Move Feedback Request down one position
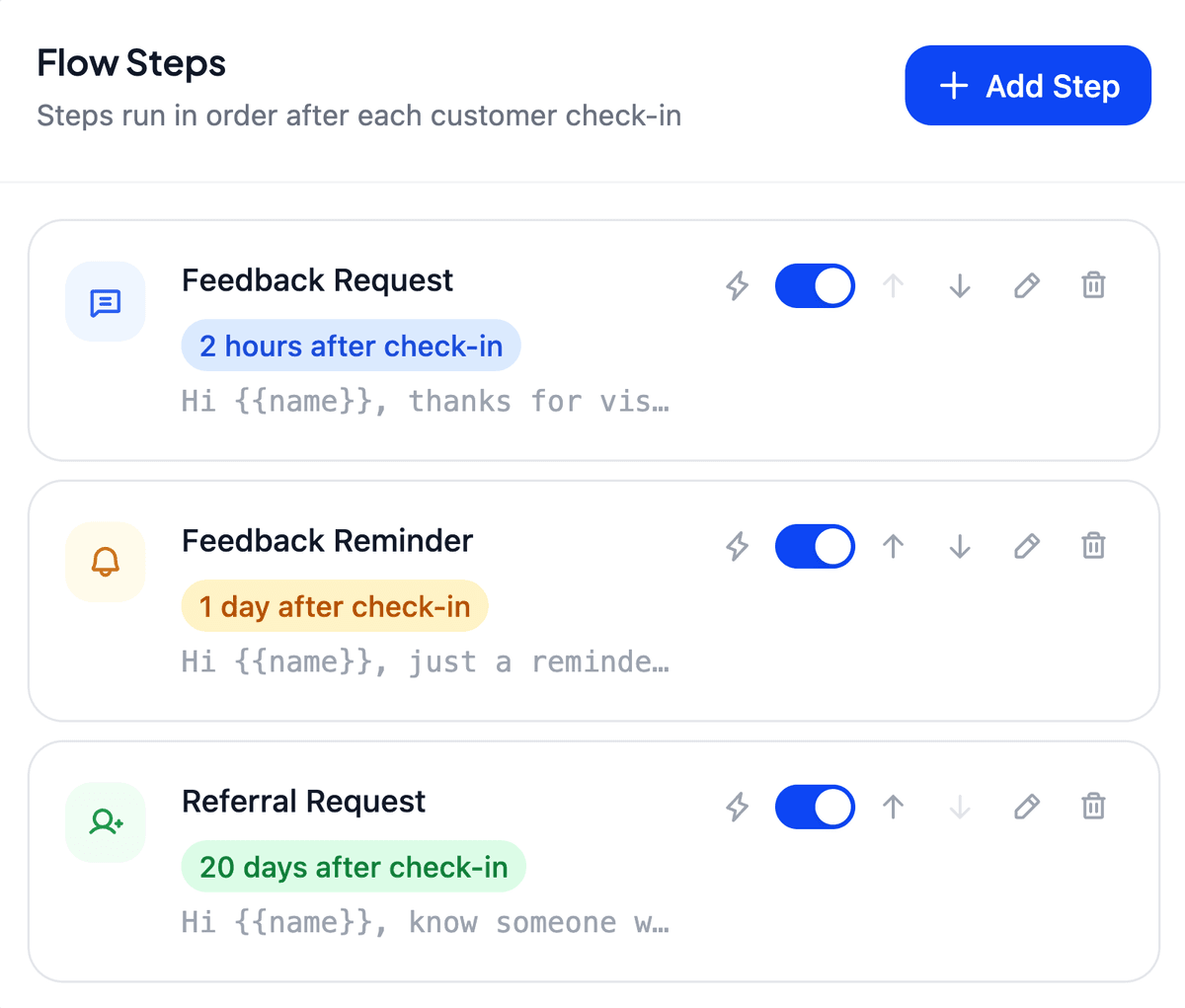Image resolution: width=1185 pixels, height=1008 pixels. click(959, 285)
